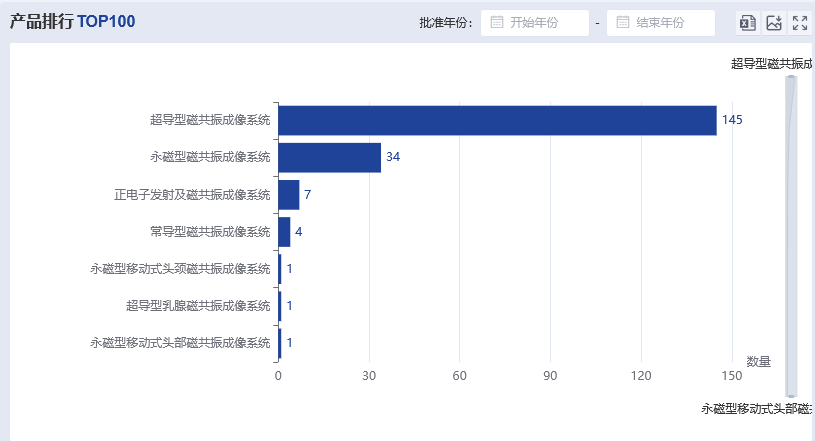Select the 超导型磁共振成像系统 bar showing 145
The height and width of the screenshot is (441, 815).
coord(497,121)
